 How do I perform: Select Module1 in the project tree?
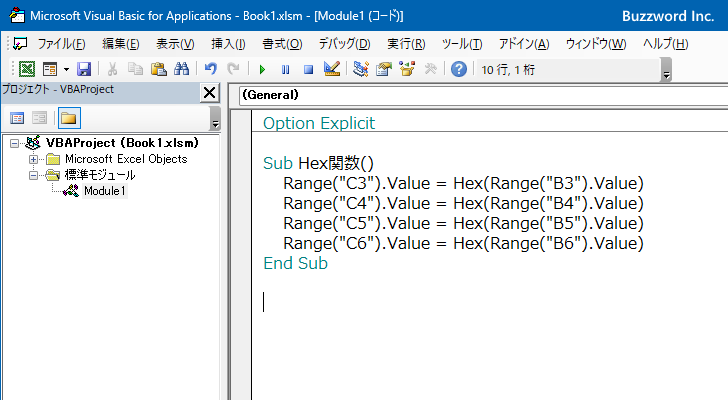point(104,191)
